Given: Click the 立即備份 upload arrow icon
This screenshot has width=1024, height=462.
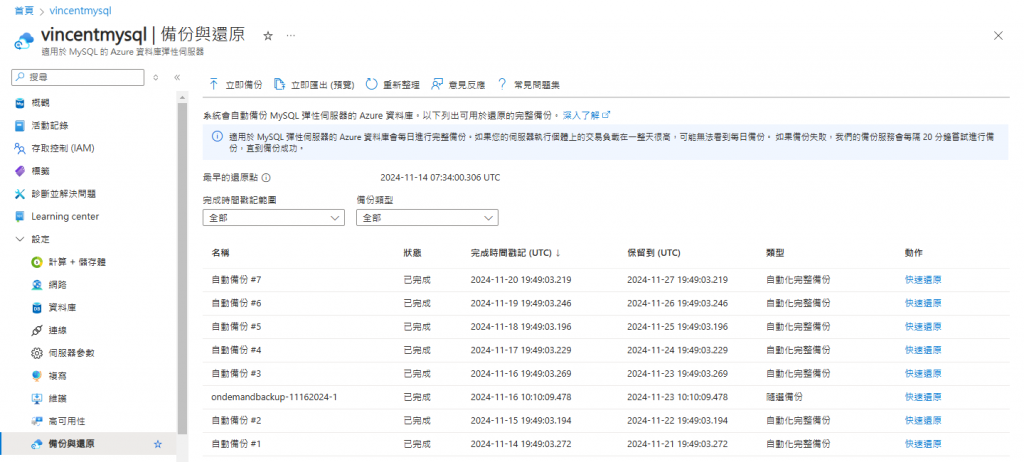Looking at the screenshot, I should 213,84.
